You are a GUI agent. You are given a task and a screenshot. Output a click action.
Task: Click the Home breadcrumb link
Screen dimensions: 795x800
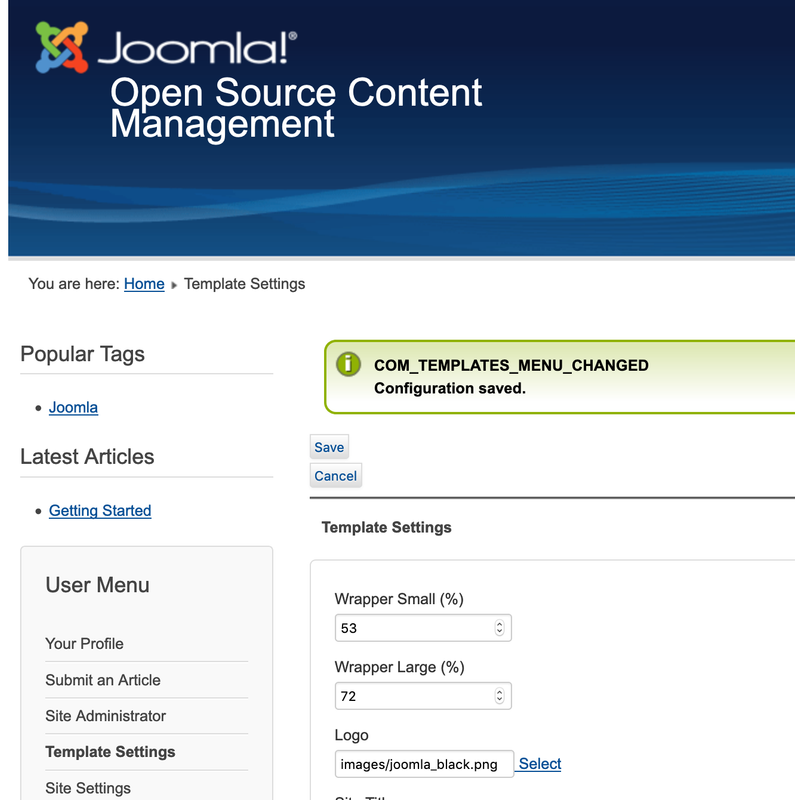pos(144,284)
